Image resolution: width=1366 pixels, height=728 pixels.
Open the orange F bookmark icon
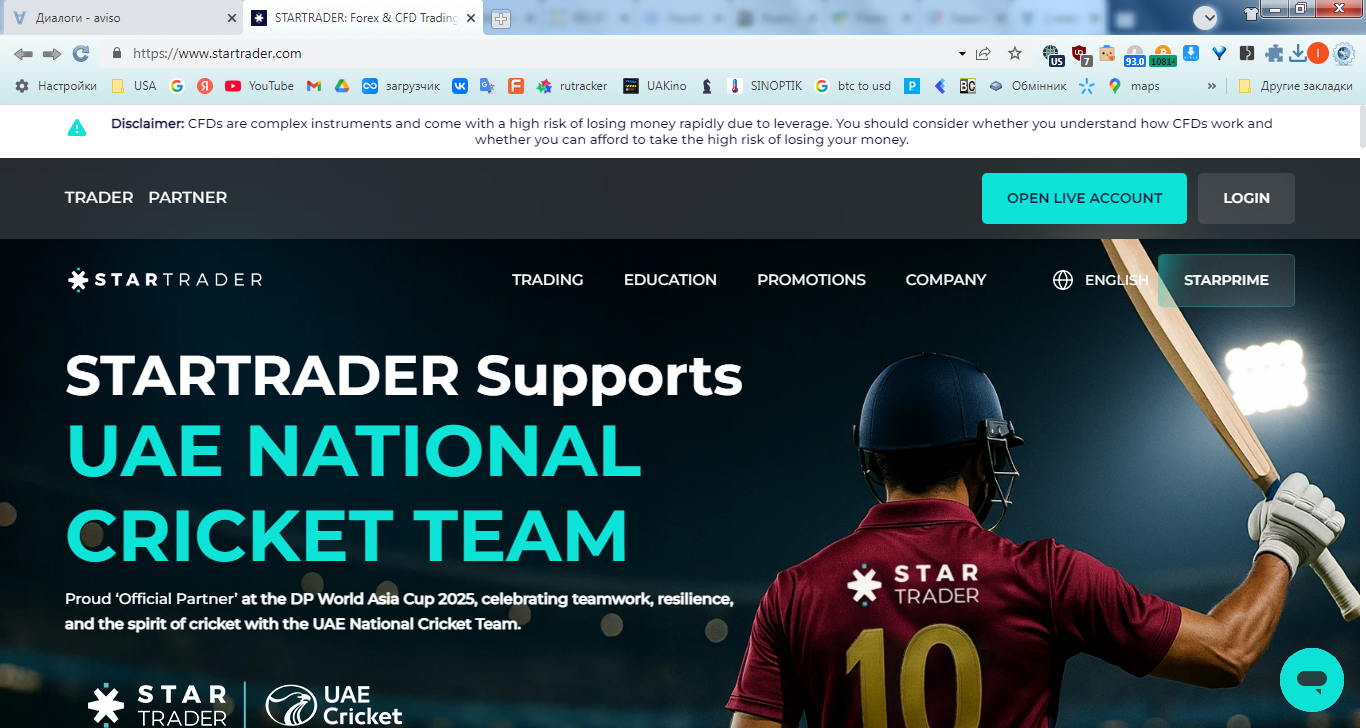[x=516, y=86]
